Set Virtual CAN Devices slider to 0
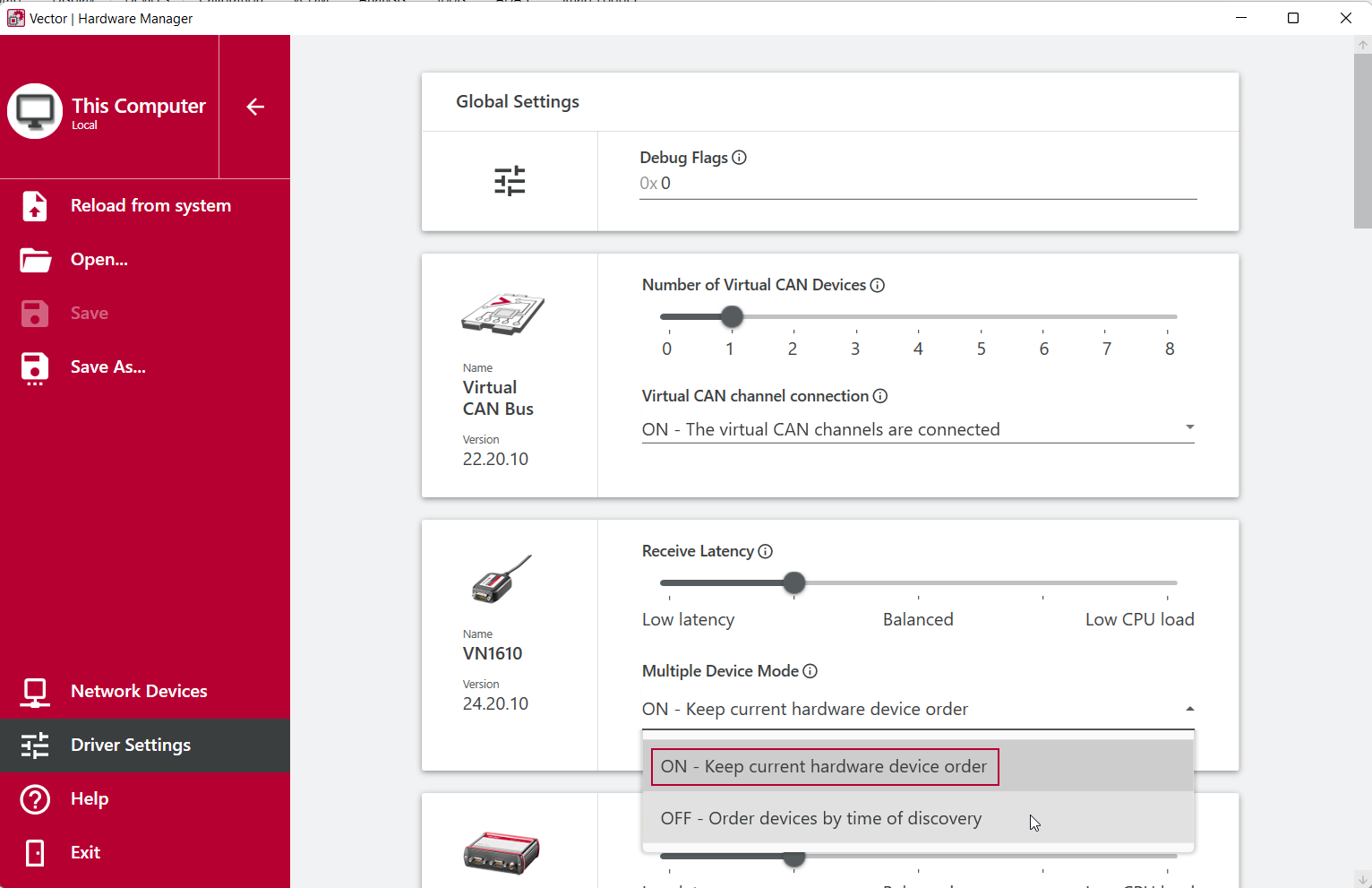Viewport: 1372px width, 888px height. [667, 316]
